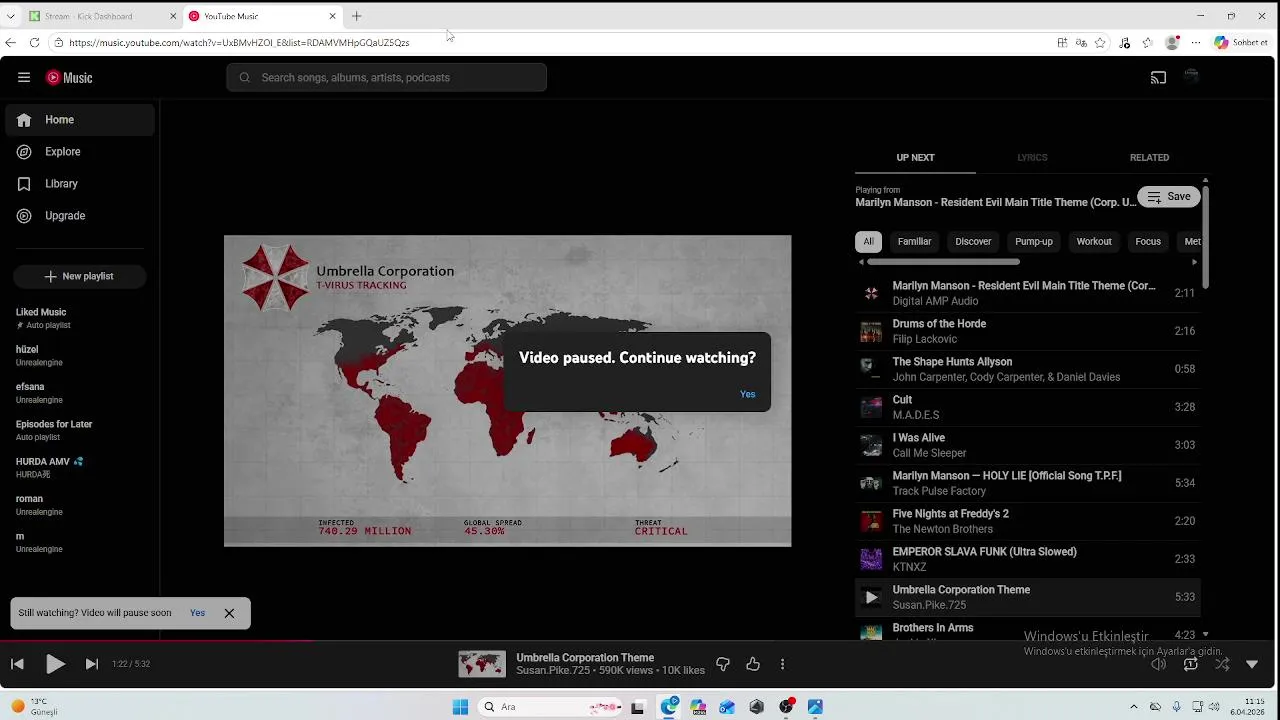Go back in the browser
1280x720 pixels.
[10, 43]
